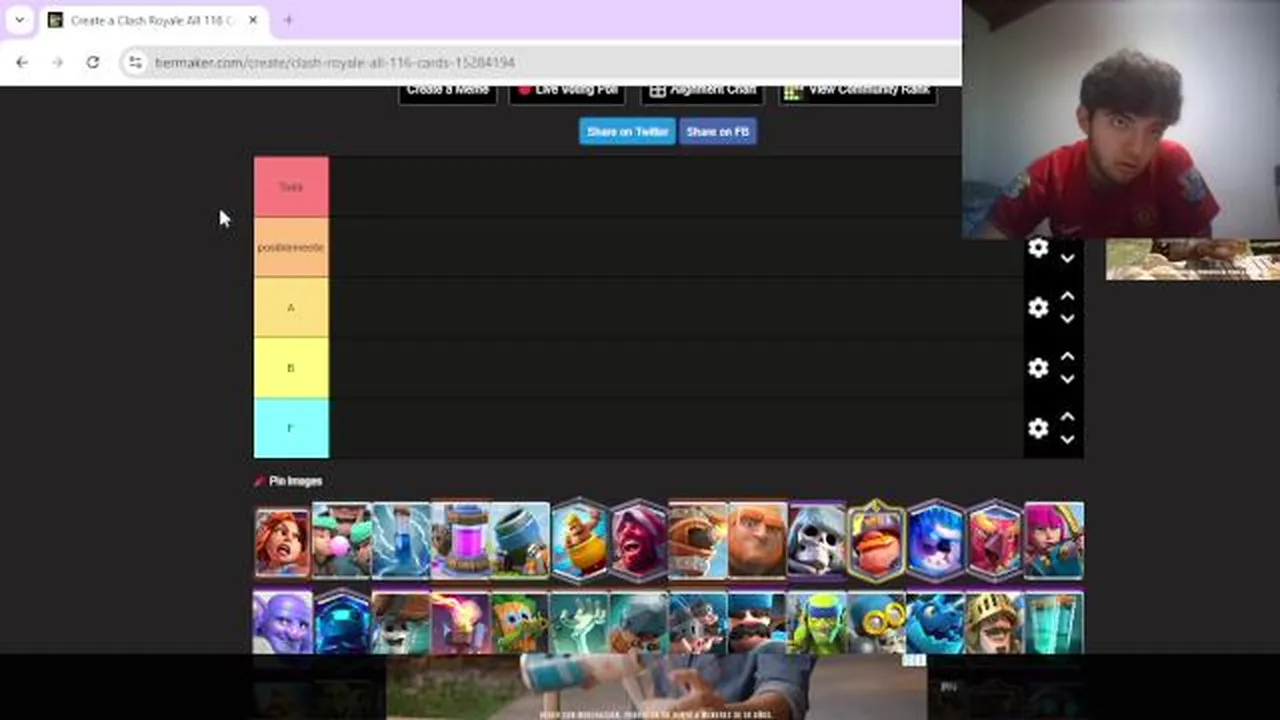Choose the green goblin with headband card

(x=817, y=622)
